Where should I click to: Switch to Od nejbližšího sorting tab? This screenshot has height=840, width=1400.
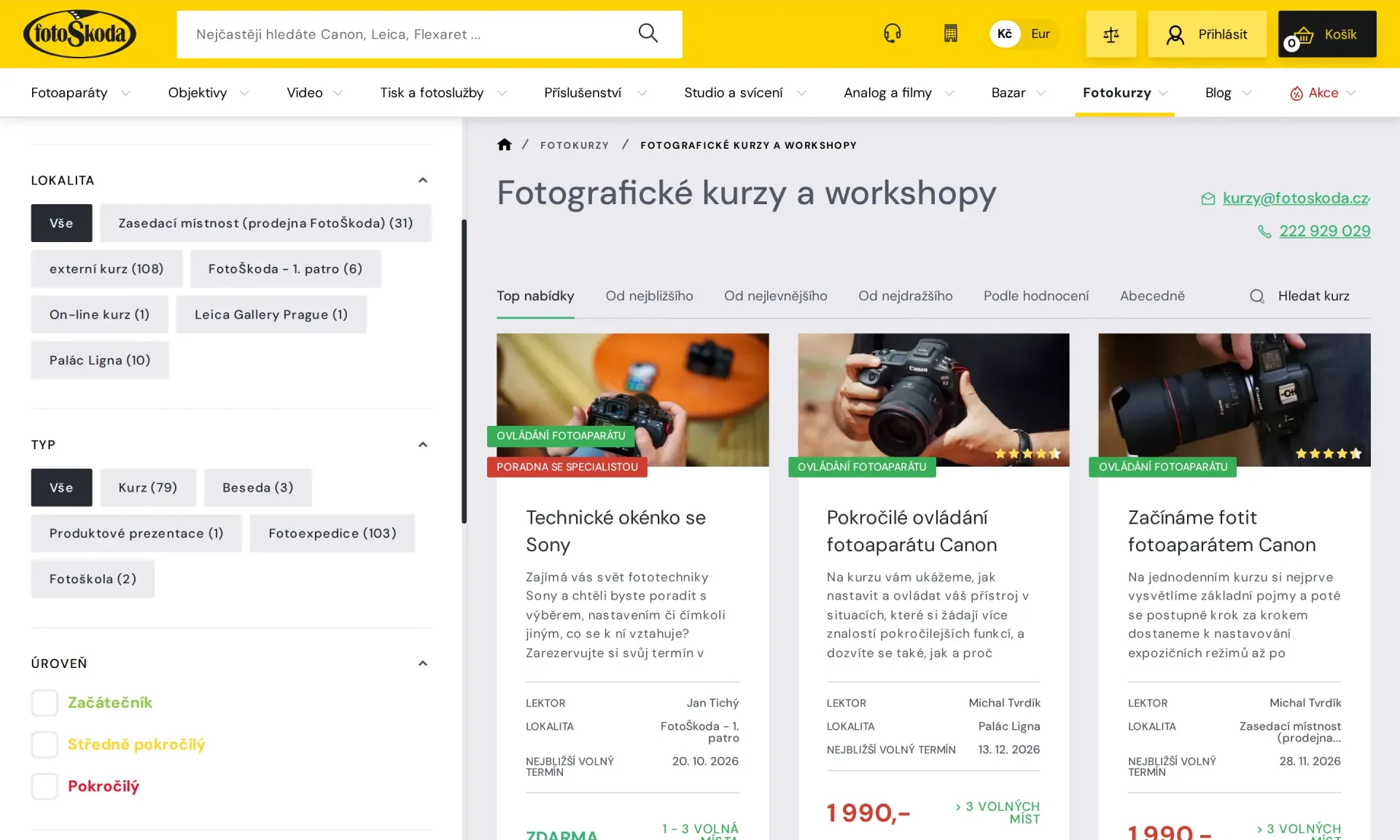pyautogui.click(x=649, y=296)
